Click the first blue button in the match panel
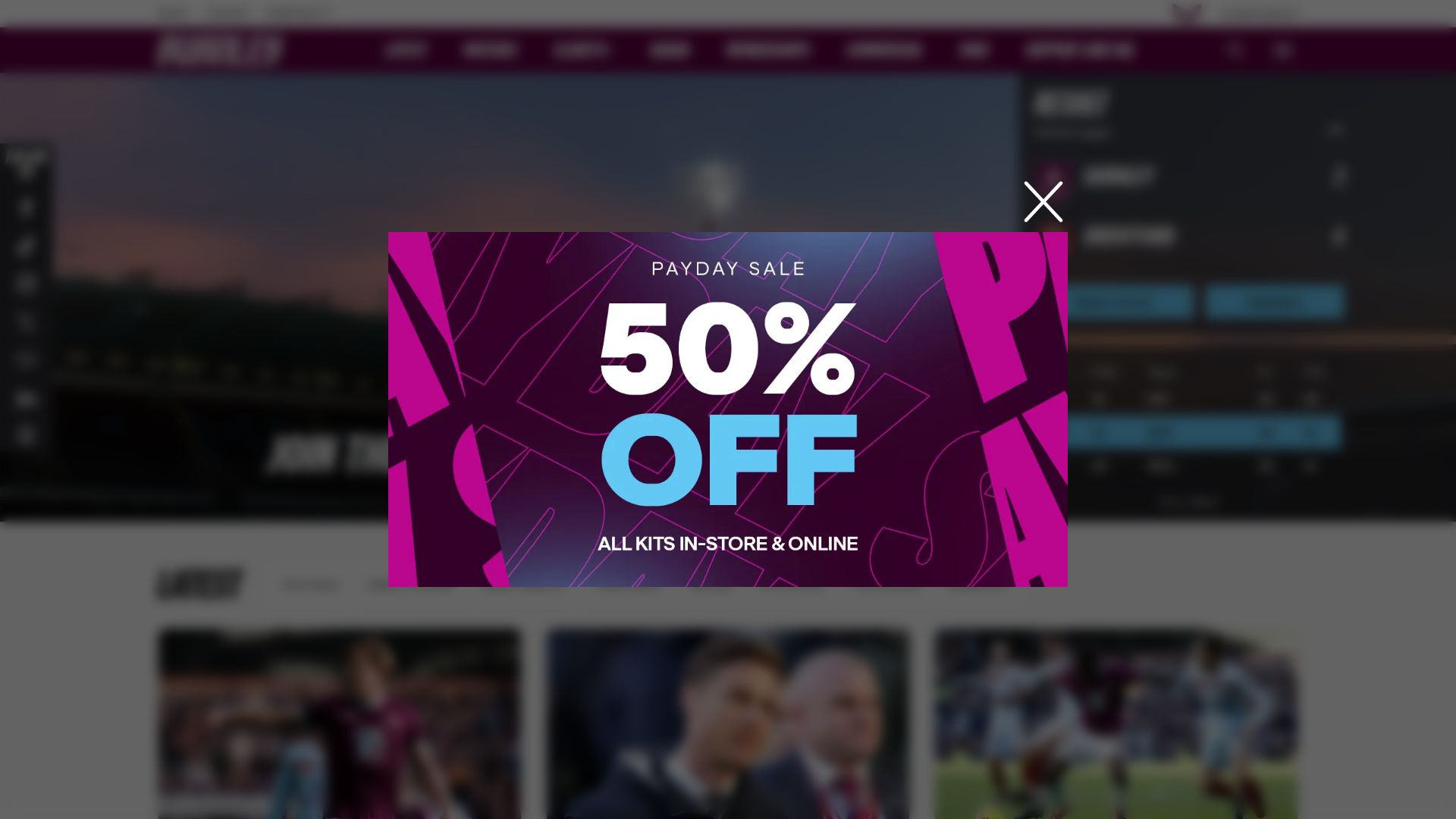This screenshot has height=819, width=1456. [1130, 302]
